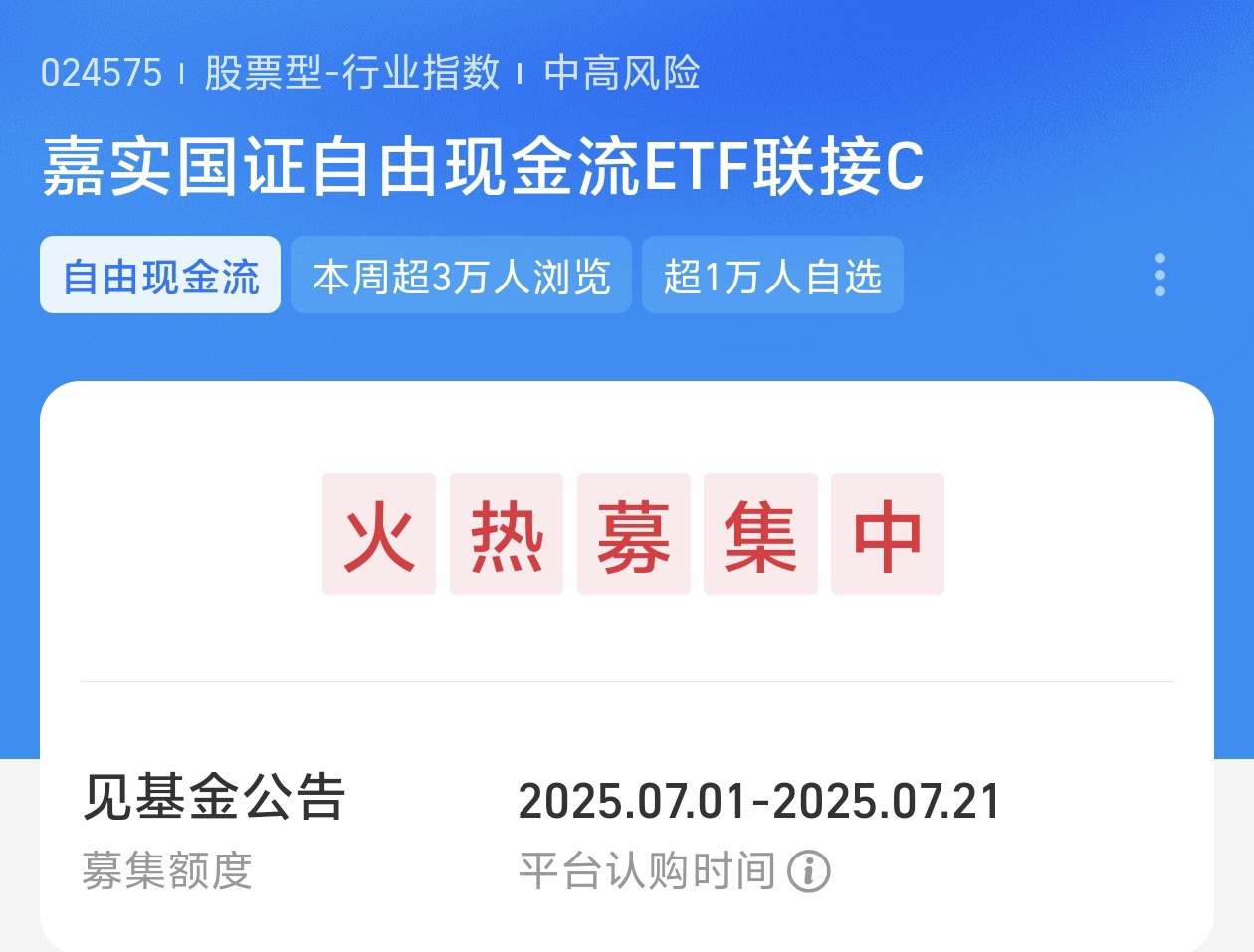
Task: Select the 自由现金流 tag
Action: pos(160,276)
